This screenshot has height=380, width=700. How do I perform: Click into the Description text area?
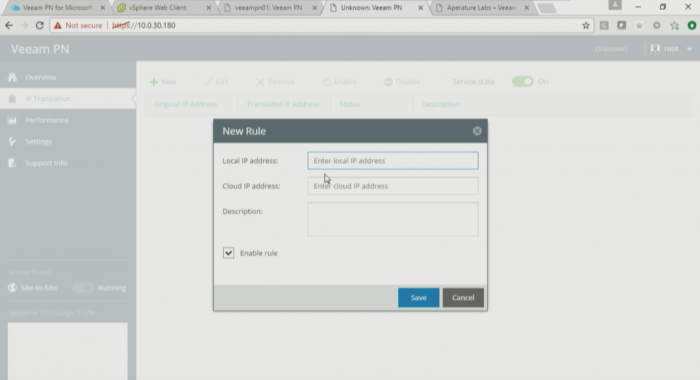click(393, 219)
